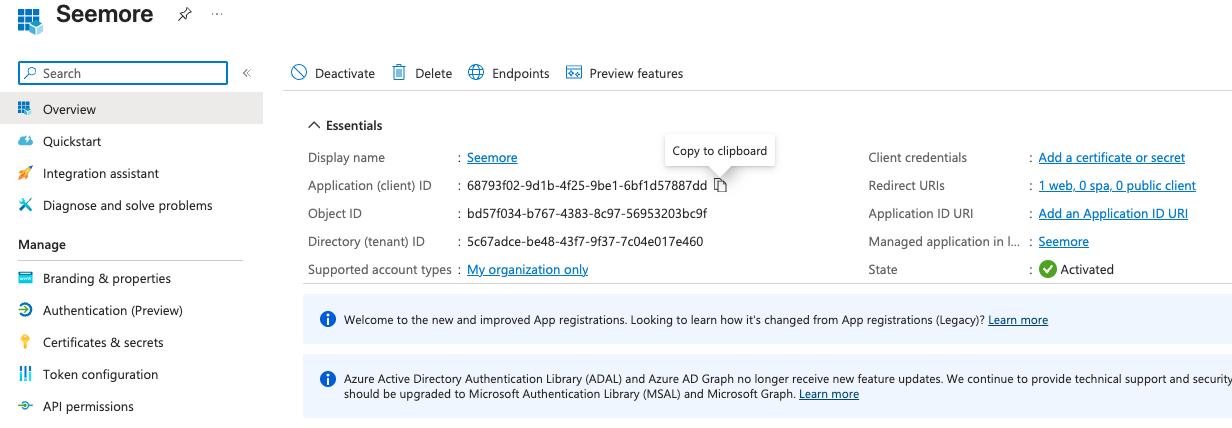Open Preview features
The width and height of the screenshot is (1232, 428).
point(625,73)
